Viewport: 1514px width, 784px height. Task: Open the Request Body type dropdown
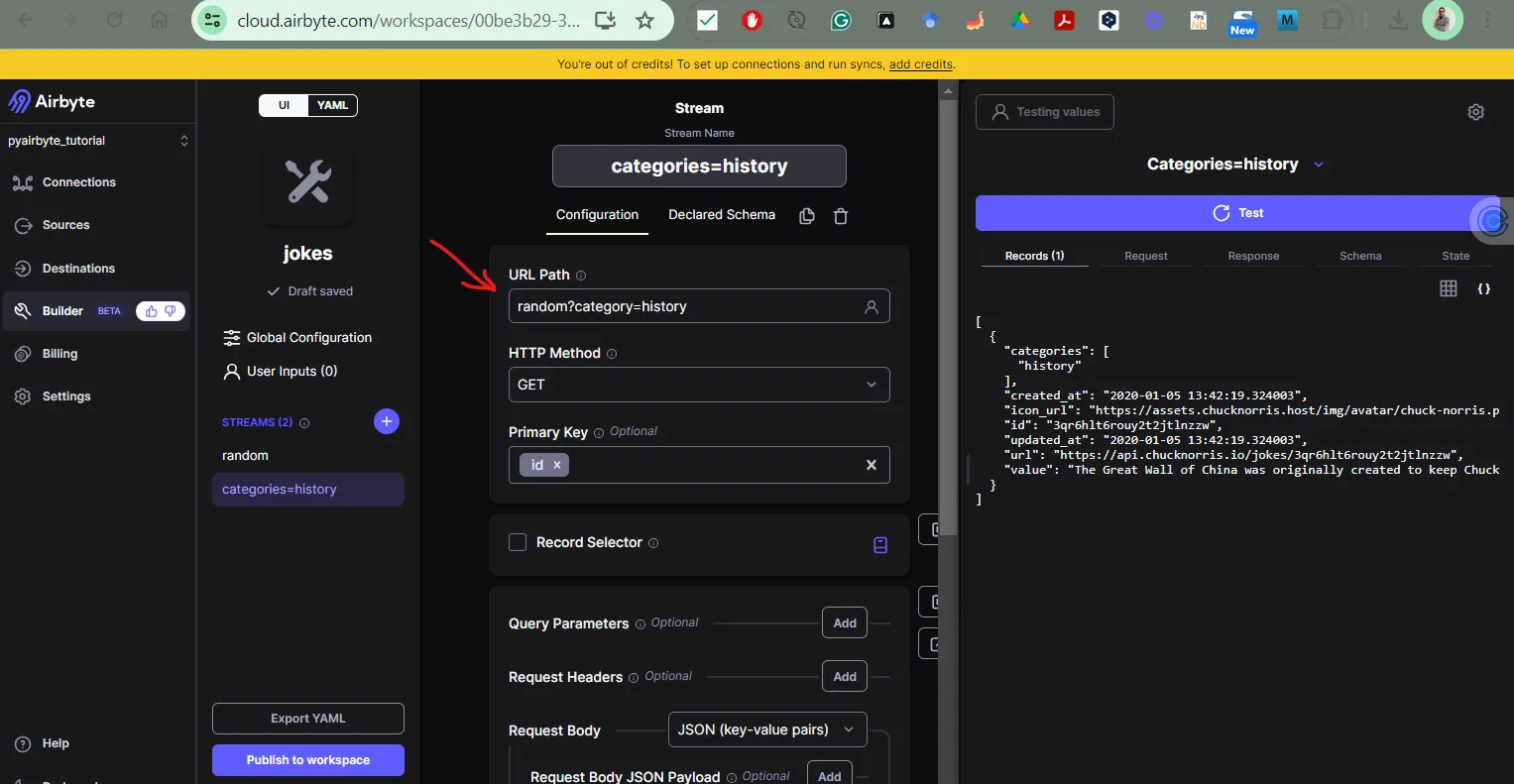pyautogui.click(x=767, y=729)
